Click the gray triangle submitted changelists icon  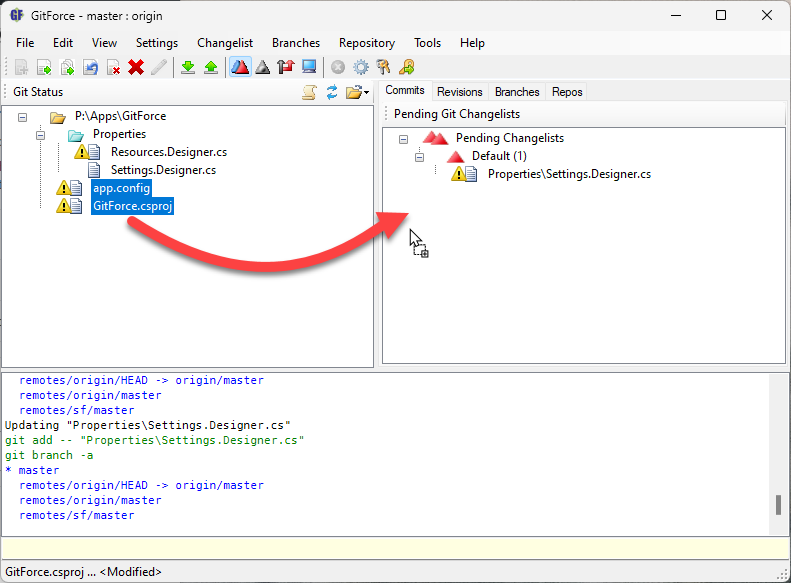(263, 67)
